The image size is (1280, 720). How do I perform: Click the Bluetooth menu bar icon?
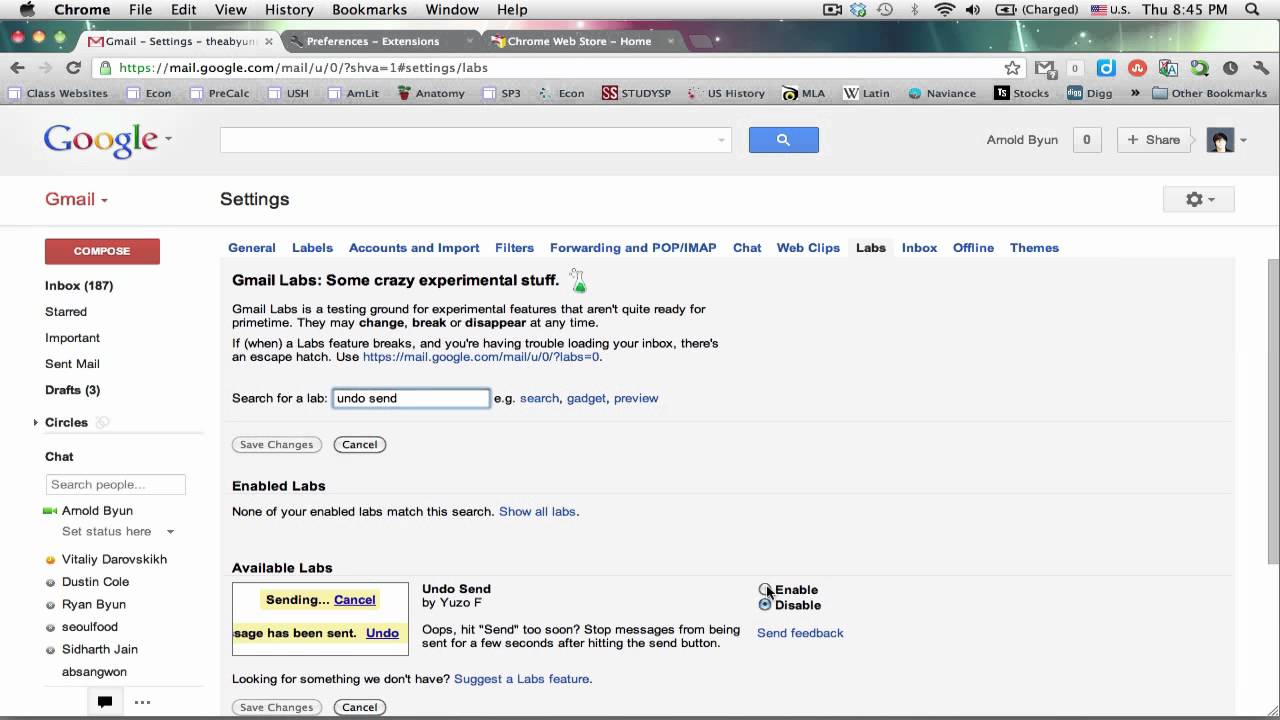(914, 10)
